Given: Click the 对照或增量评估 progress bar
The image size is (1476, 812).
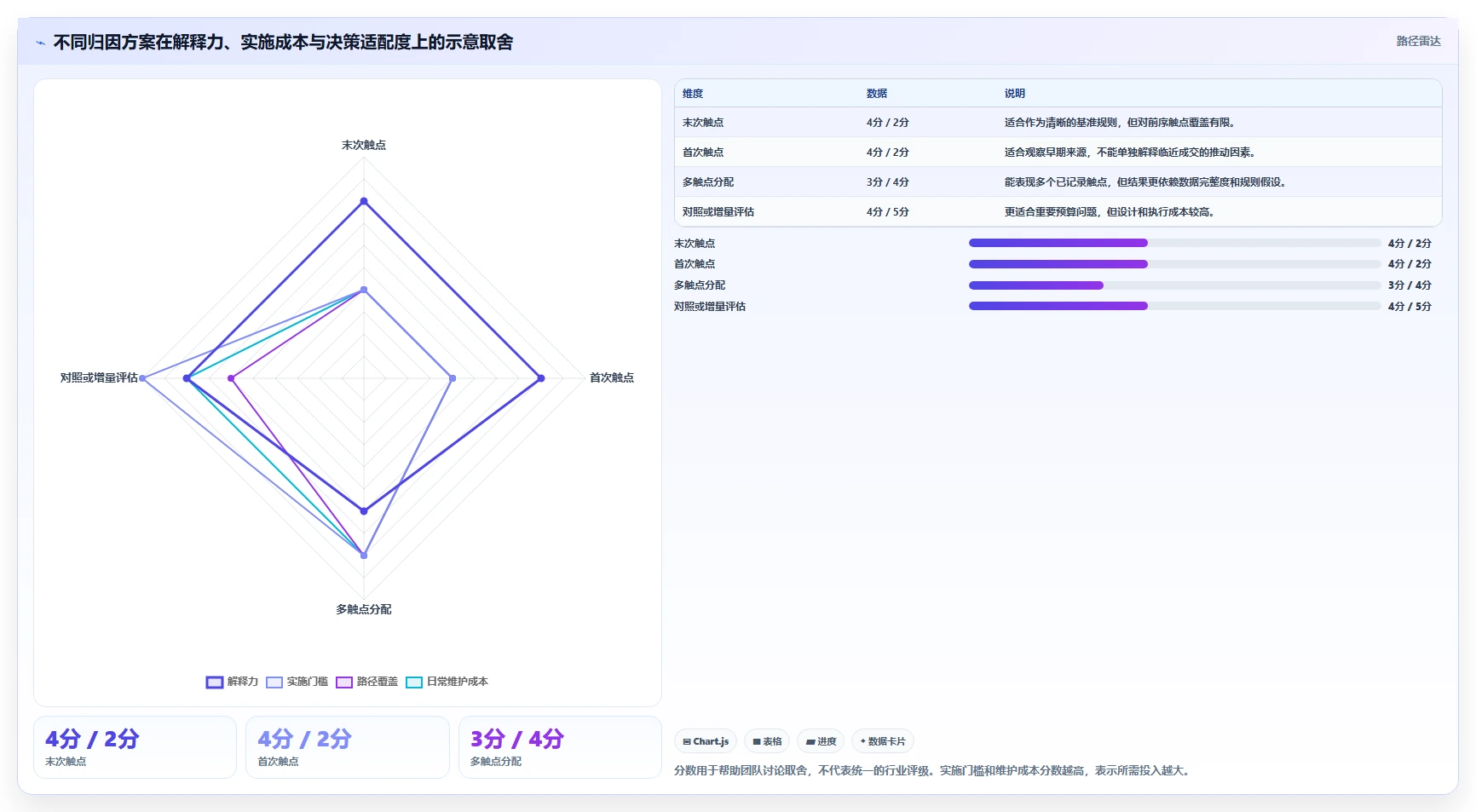Looking at the screenshot, I should 1174,306.
